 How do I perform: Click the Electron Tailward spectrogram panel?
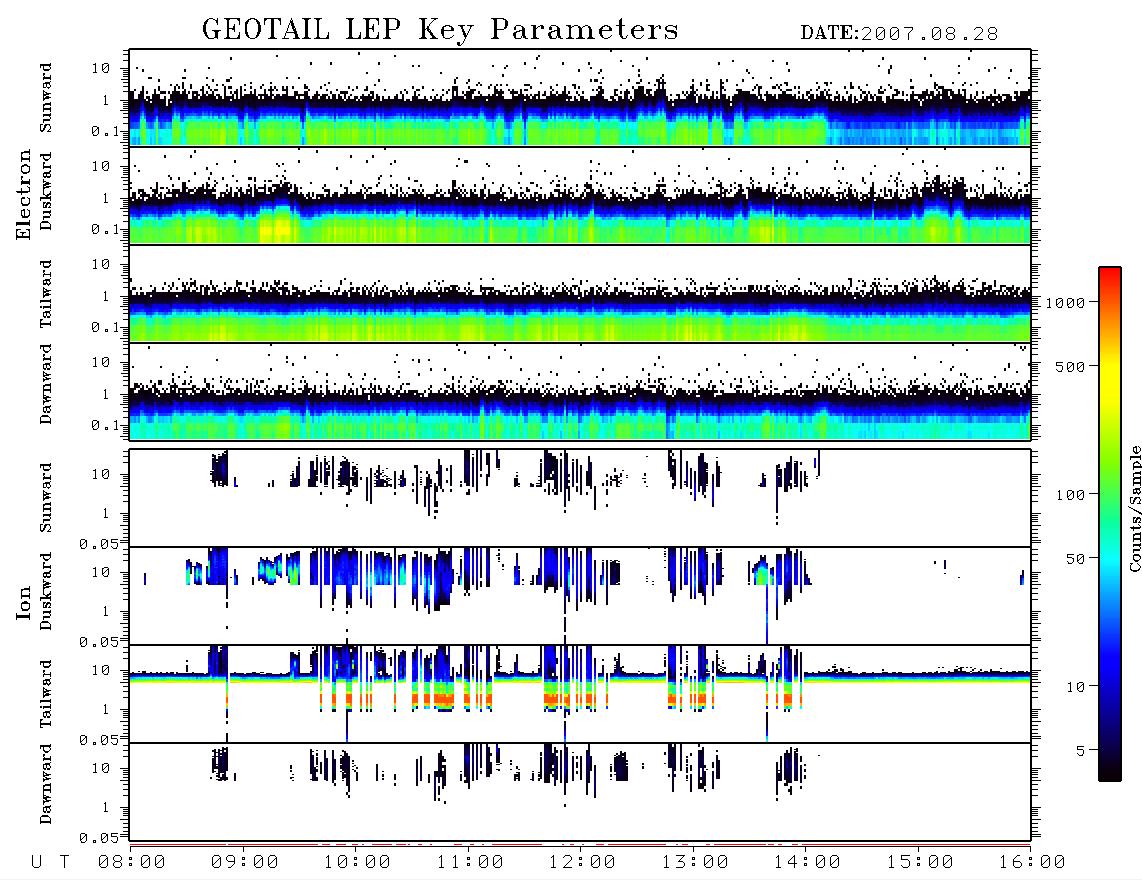point(580,294)
